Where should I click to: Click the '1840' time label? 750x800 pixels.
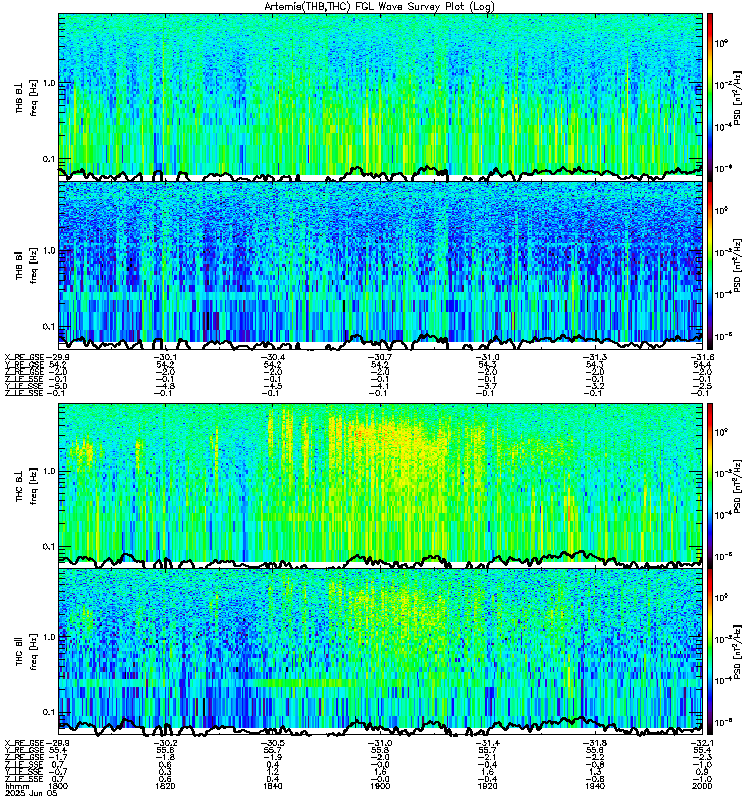tap(273, 786)
